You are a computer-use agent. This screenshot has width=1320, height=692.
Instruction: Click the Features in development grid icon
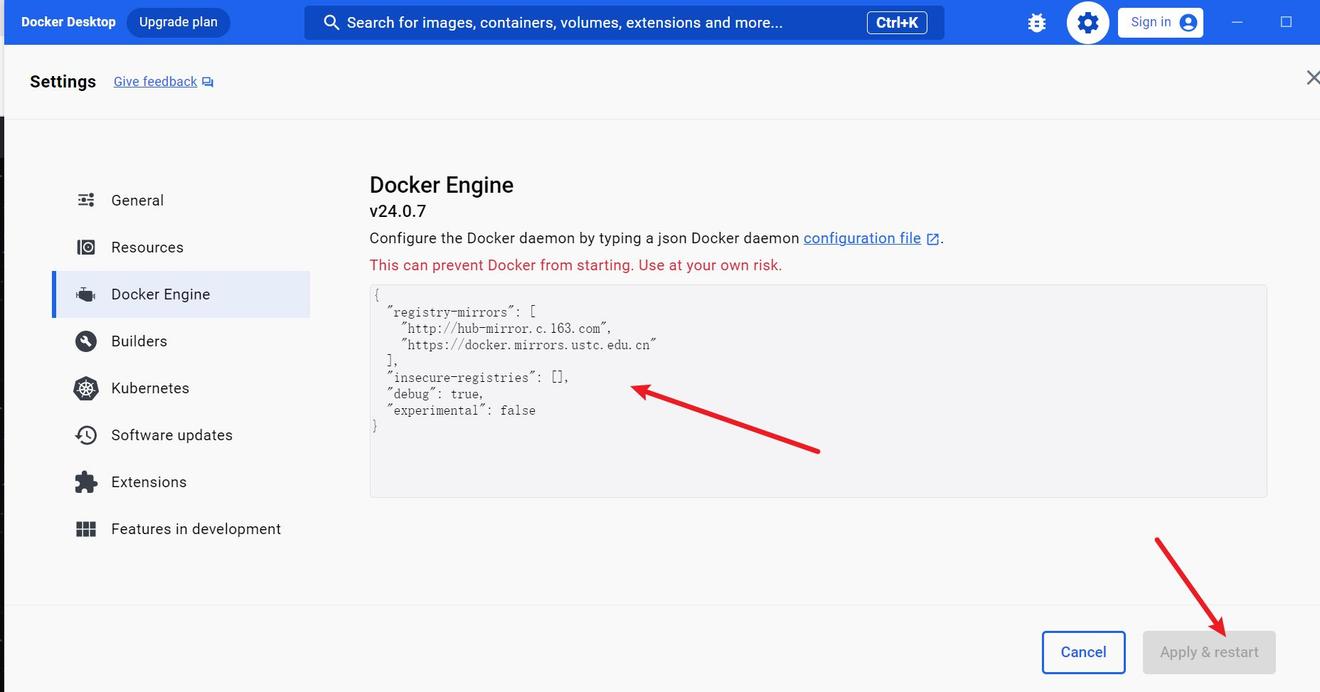pyautogui.click(x=86, y=529)
